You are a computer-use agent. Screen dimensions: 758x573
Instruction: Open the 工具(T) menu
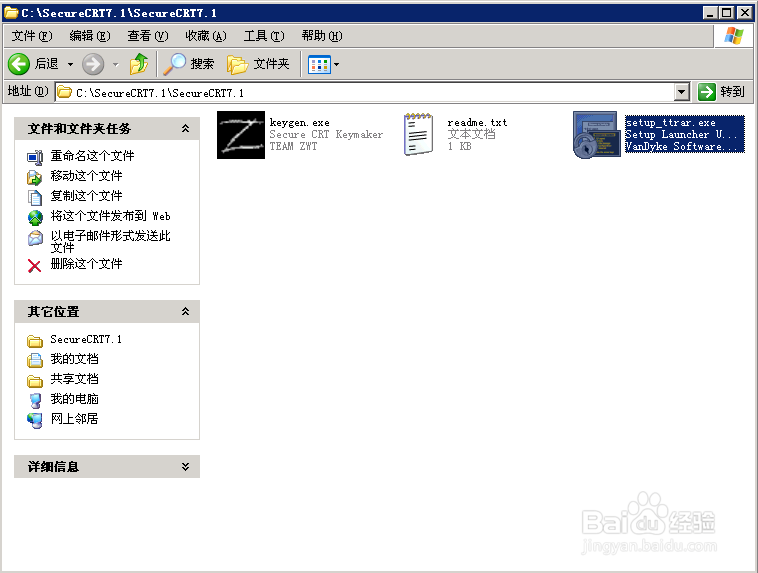[264, 36]
